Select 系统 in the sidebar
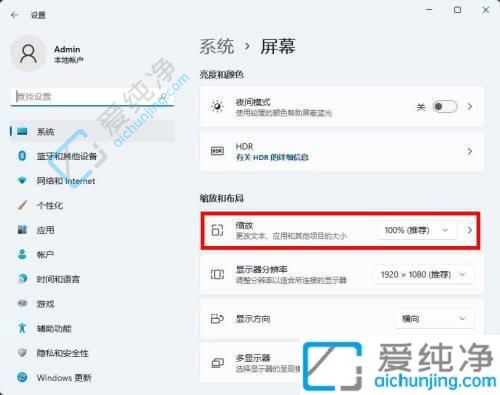The height and width of the screenshot is (395, 500). click(x=92, y=131)
